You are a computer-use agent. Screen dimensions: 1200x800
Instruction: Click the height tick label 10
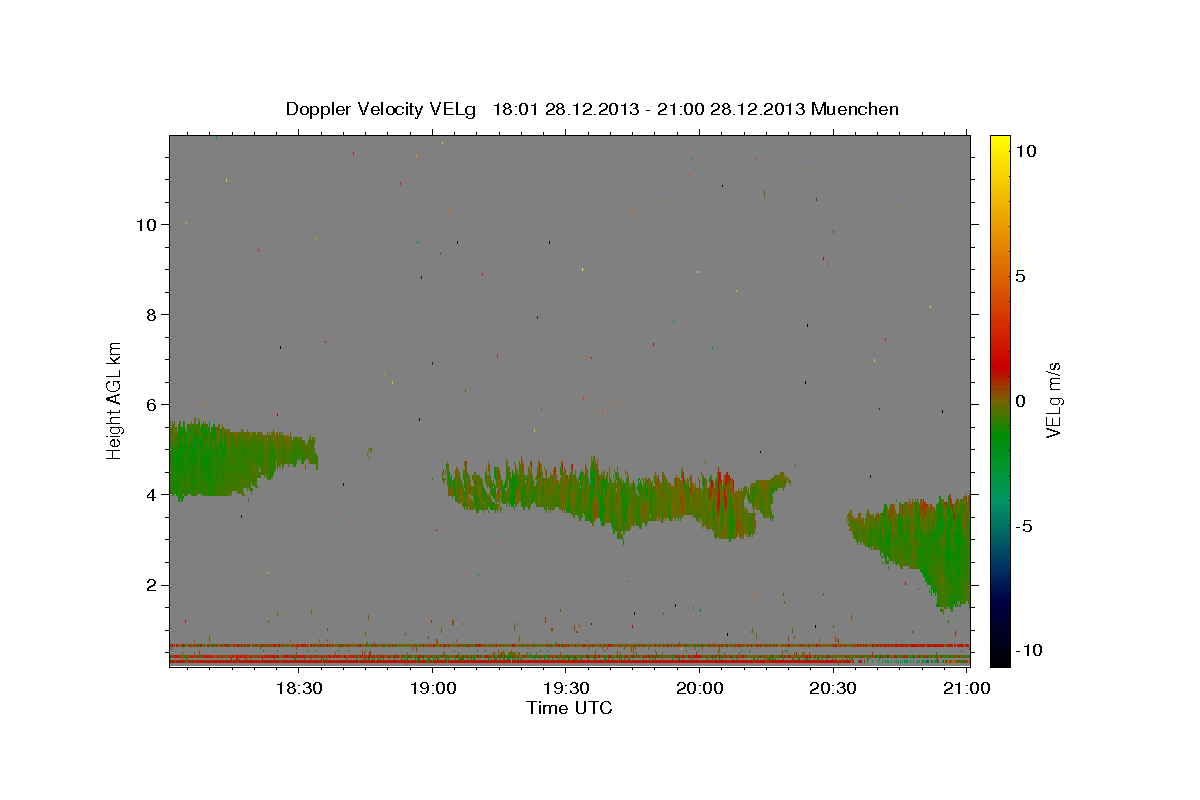(147, 225)
